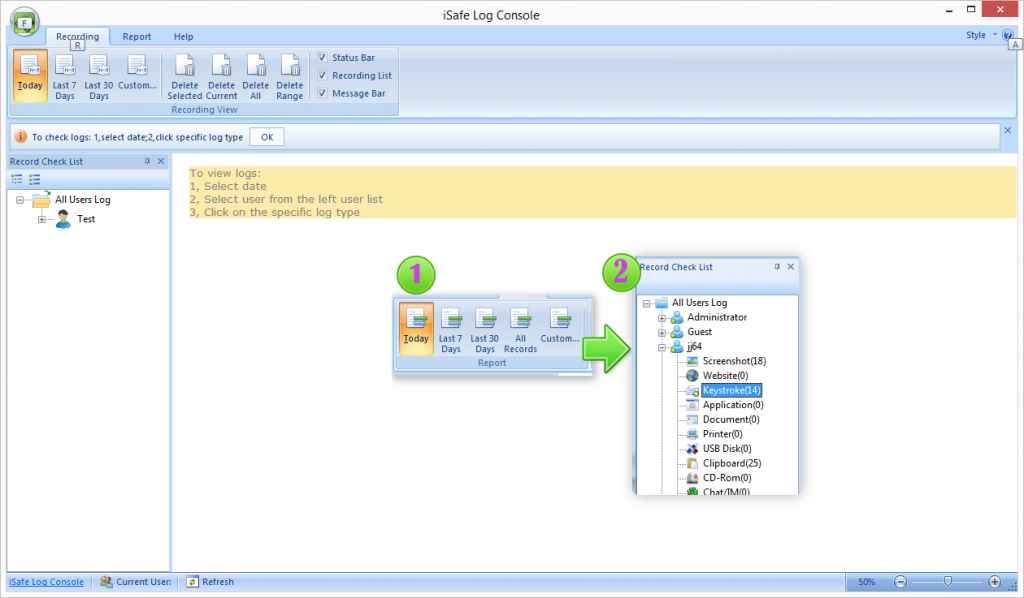Toggle the Recording List checkbox
The width and height of the screenshot is (1024, 598).
coord(322,75)
